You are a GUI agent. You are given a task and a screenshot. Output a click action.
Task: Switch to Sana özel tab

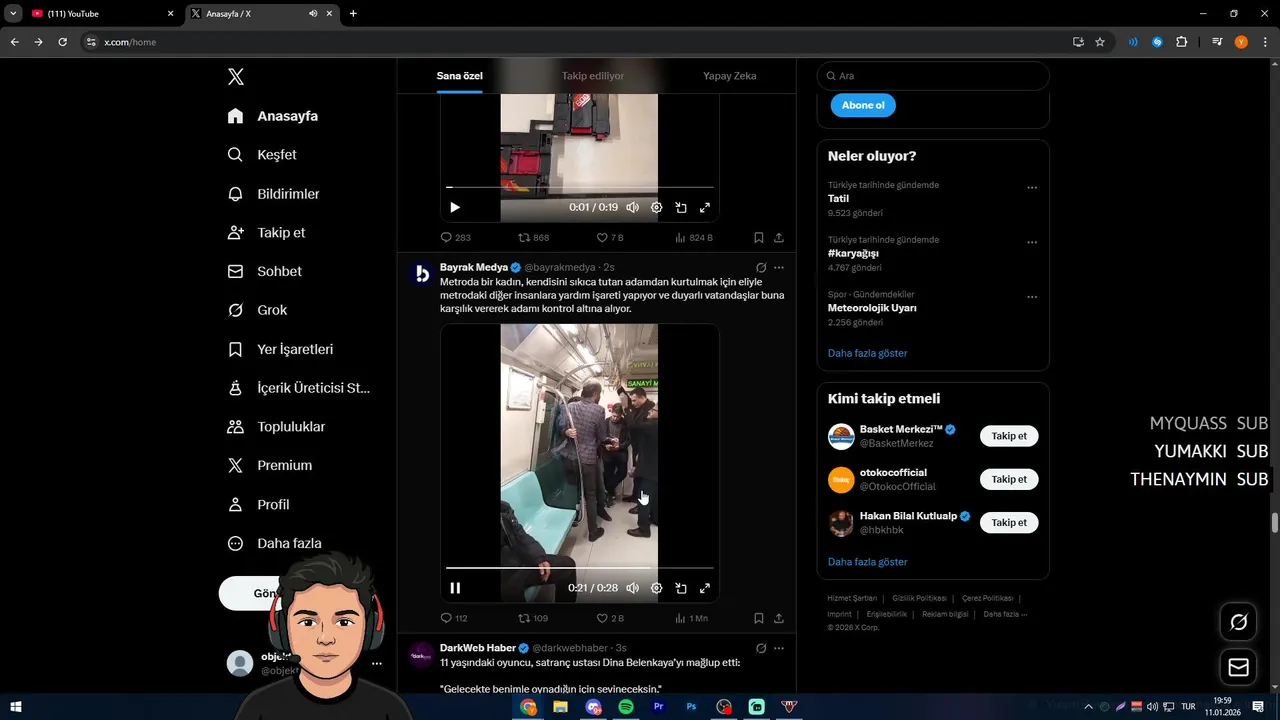click(459, 76)
